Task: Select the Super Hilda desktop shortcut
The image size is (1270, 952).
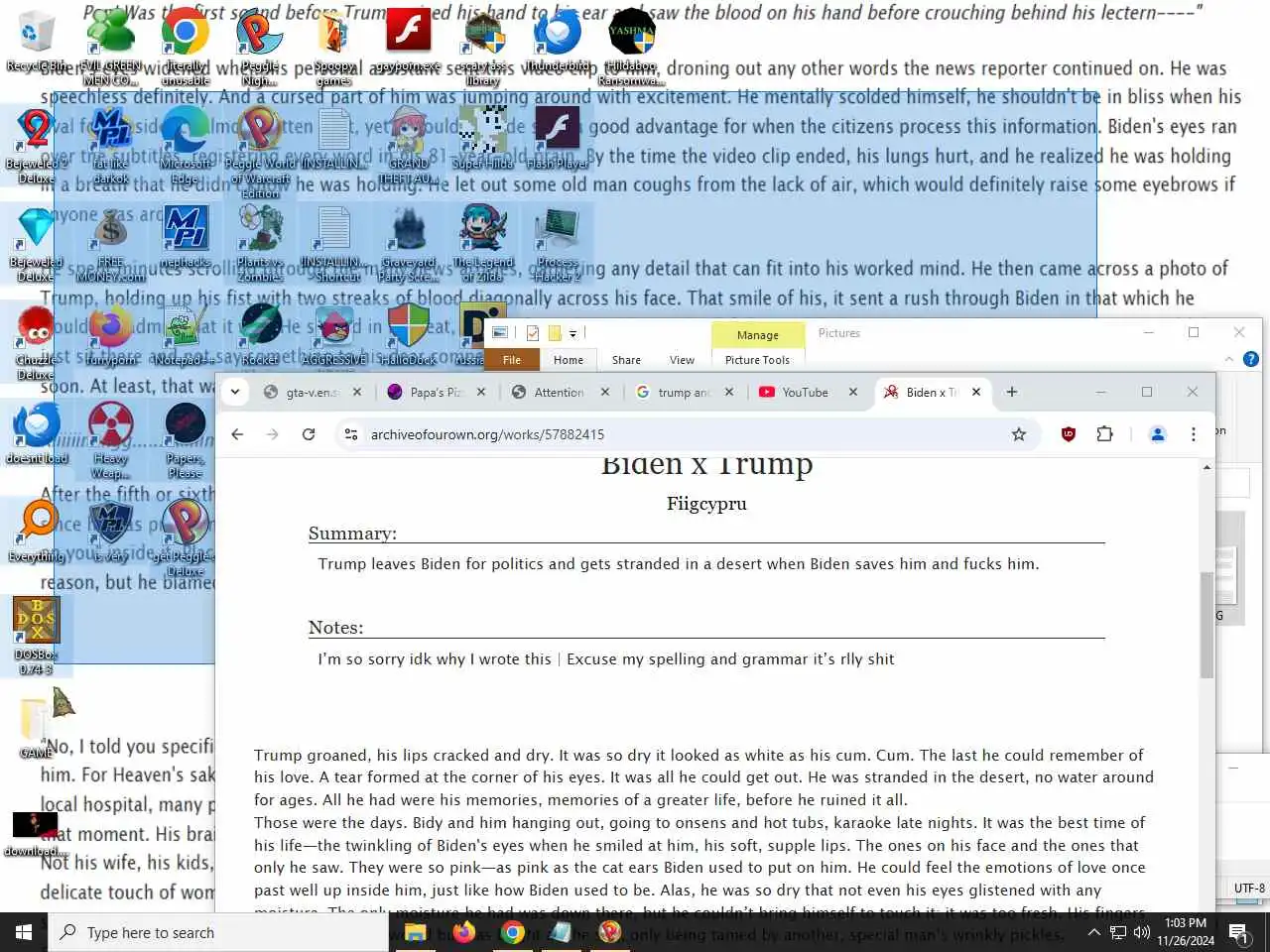Action: 482,137
